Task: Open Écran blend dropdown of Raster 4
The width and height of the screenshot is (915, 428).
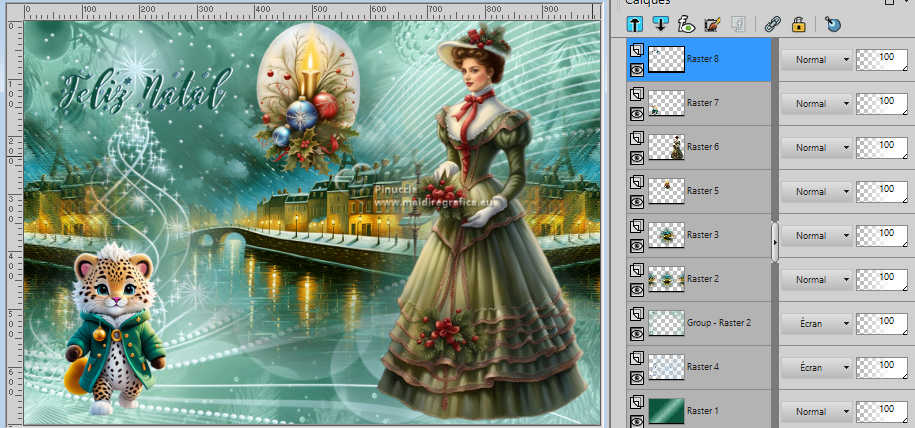Action: click(x=816, y=368)
